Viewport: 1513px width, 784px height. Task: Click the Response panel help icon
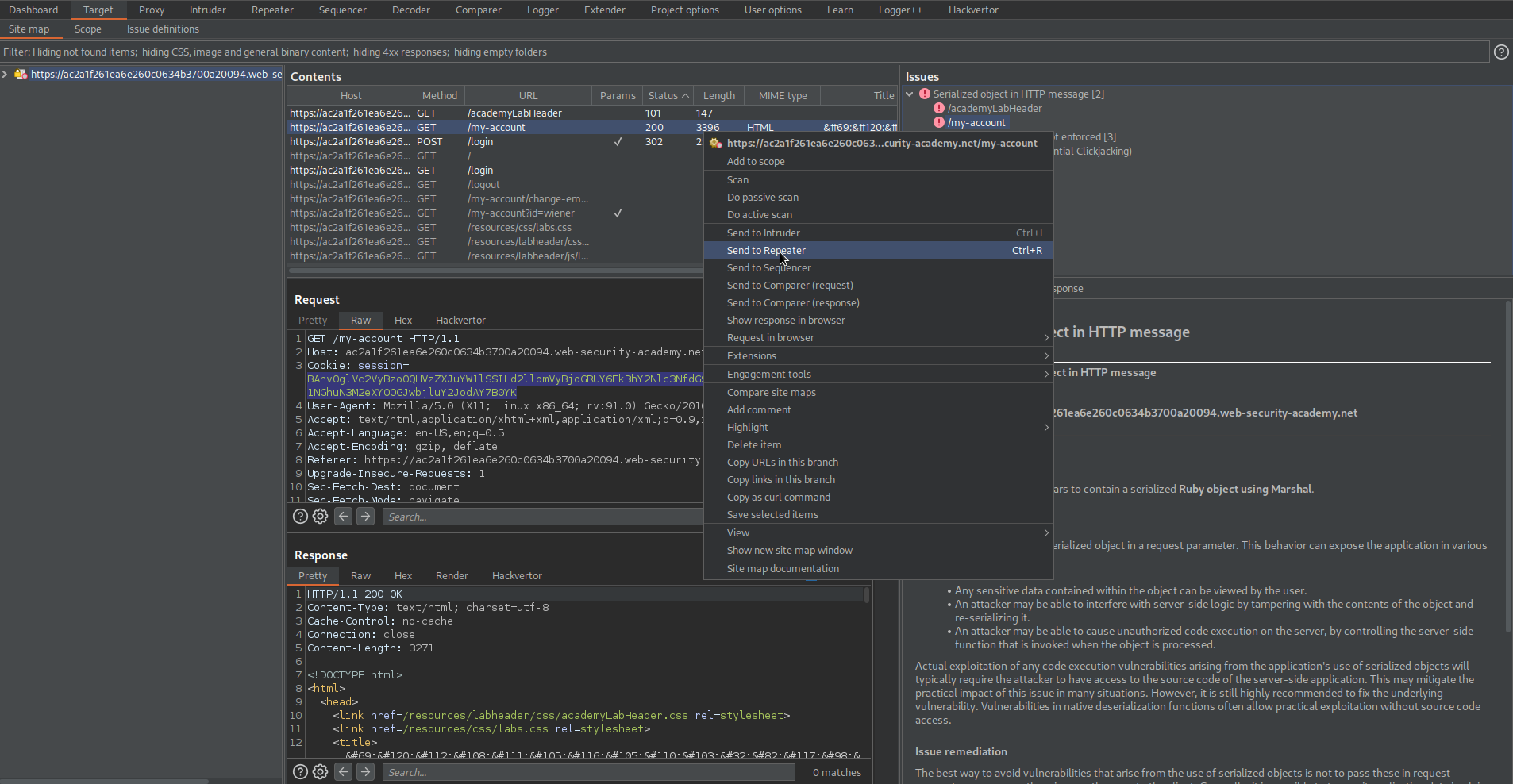point(300,772)
